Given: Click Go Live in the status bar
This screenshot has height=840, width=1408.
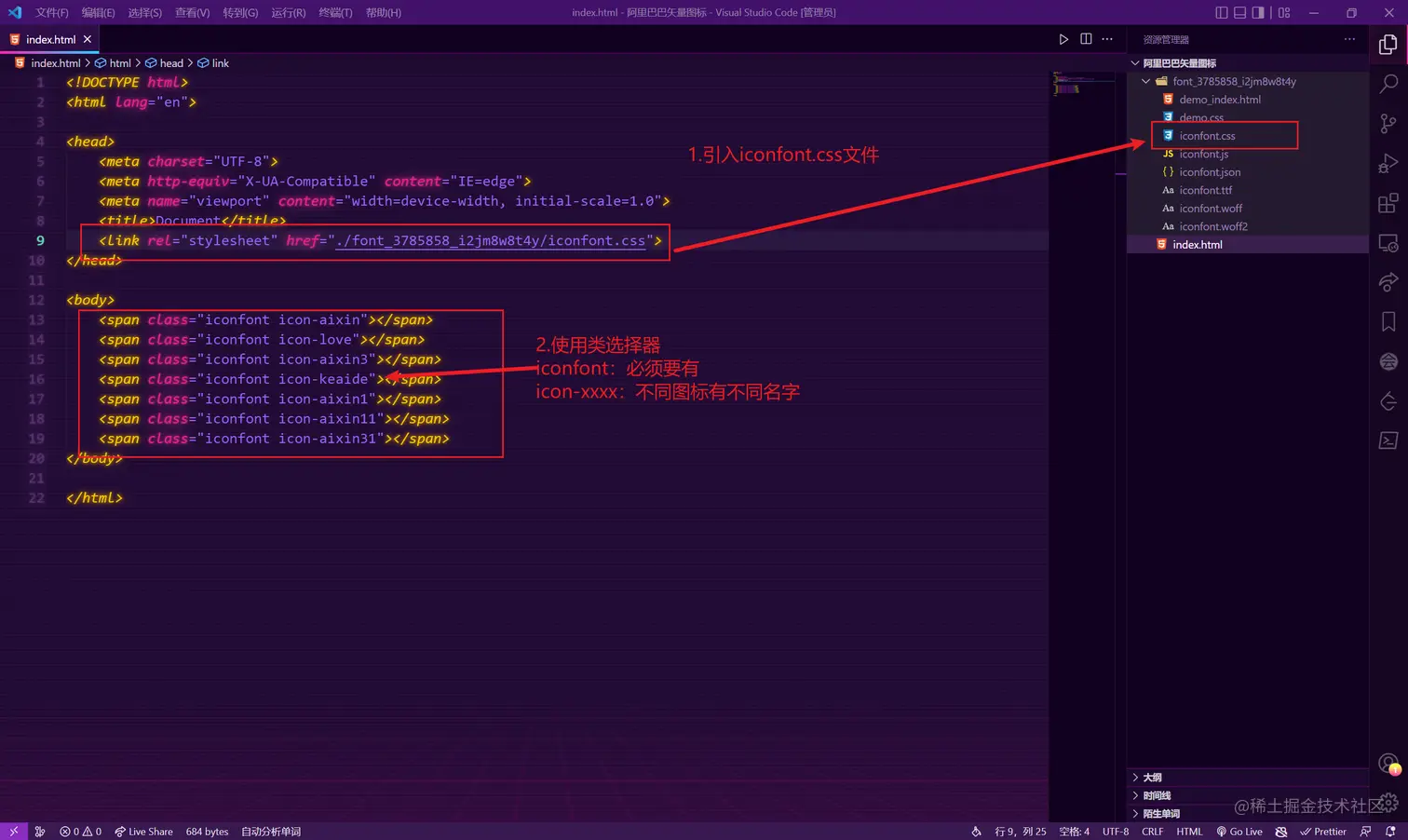Looking at the screenshot, I should click(1239, 832).
